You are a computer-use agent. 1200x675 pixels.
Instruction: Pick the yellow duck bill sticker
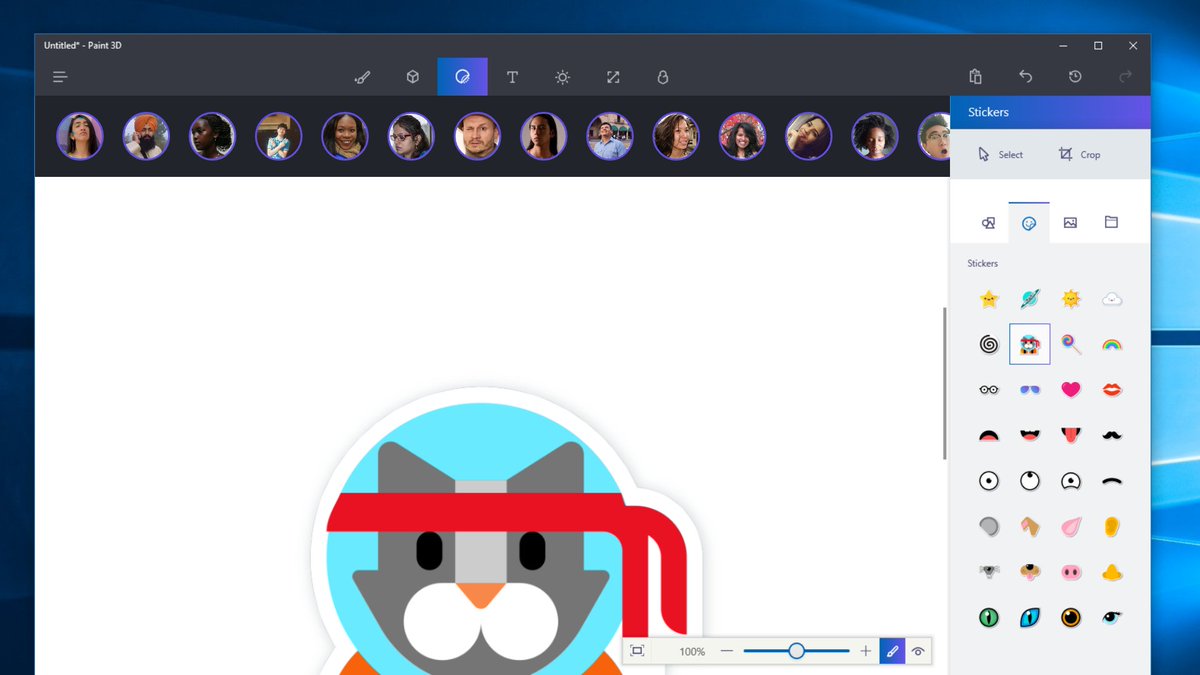(x=1112, y=572)
